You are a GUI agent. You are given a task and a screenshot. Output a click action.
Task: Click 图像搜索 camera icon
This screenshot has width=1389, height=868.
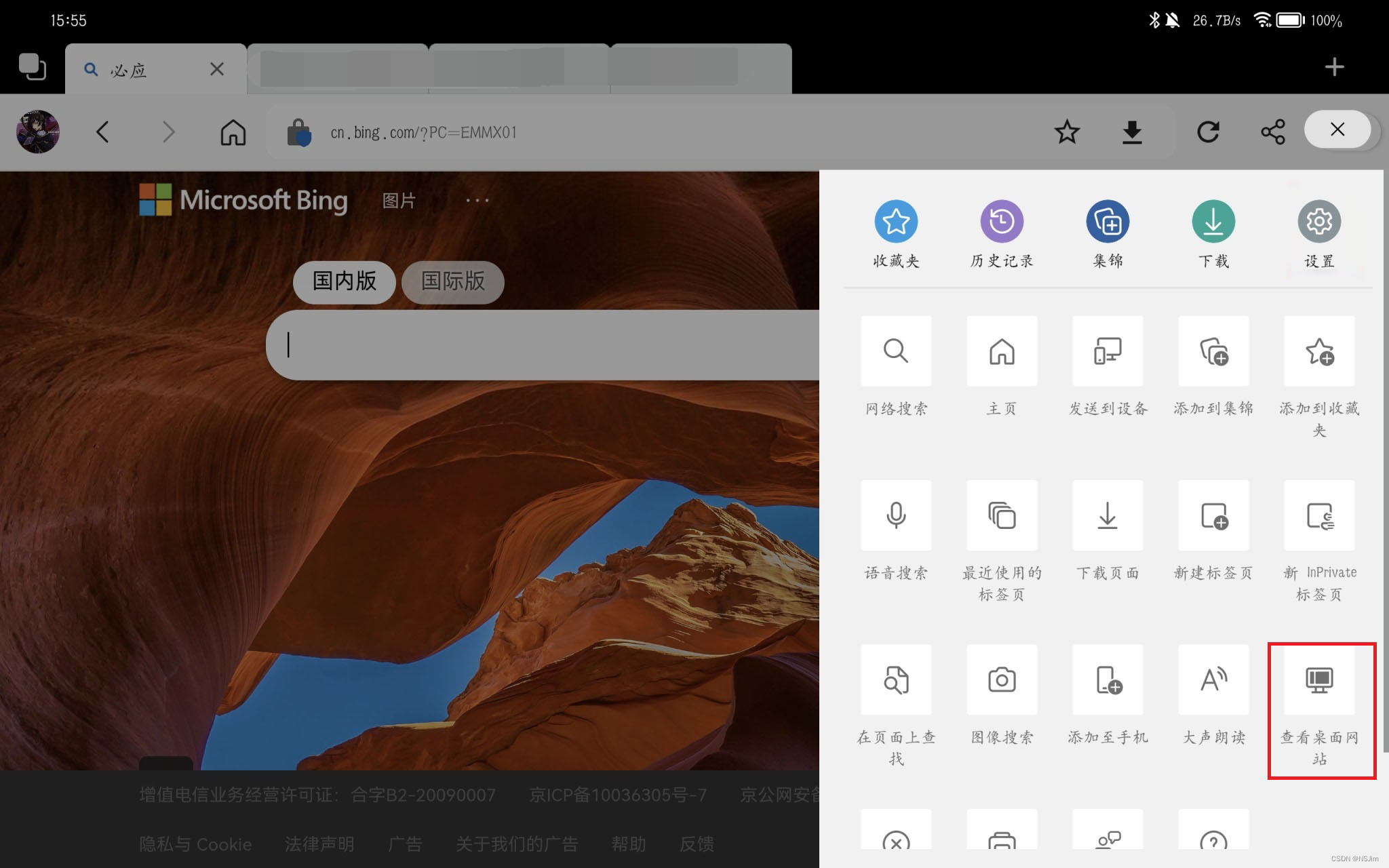(x=1001, y=679)
